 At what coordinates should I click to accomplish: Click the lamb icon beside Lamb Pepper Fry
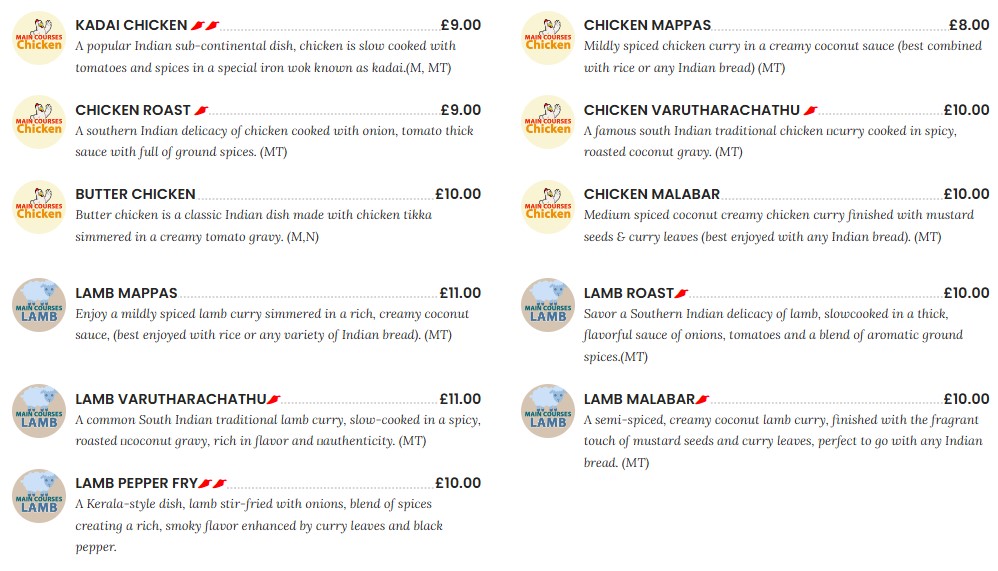click(x=39, y=496)
